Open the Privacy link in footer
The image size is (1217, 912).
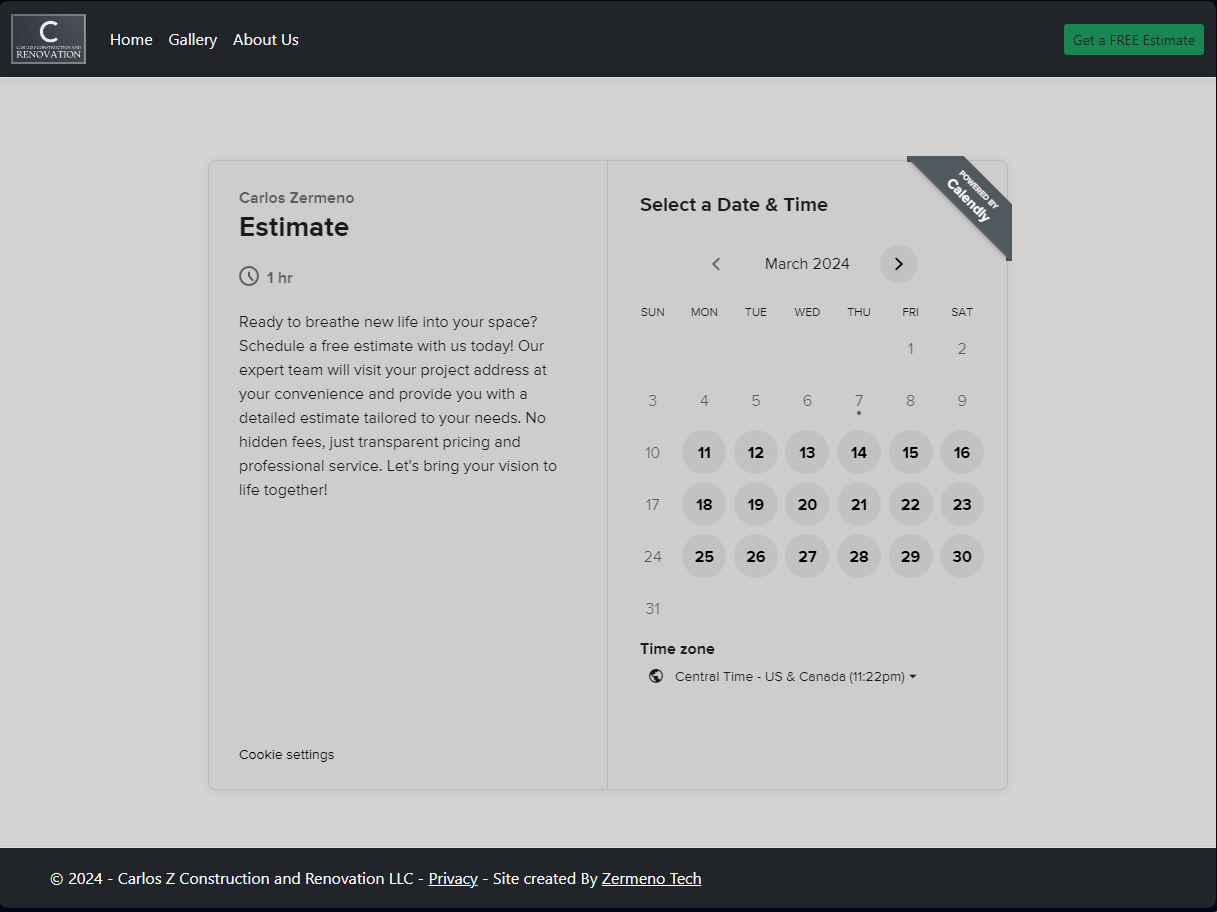click(x=453, y=878)
